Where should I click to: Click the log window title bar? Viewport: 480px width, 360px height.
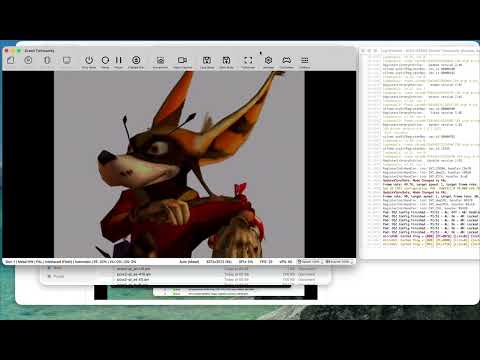click(419, 51)
